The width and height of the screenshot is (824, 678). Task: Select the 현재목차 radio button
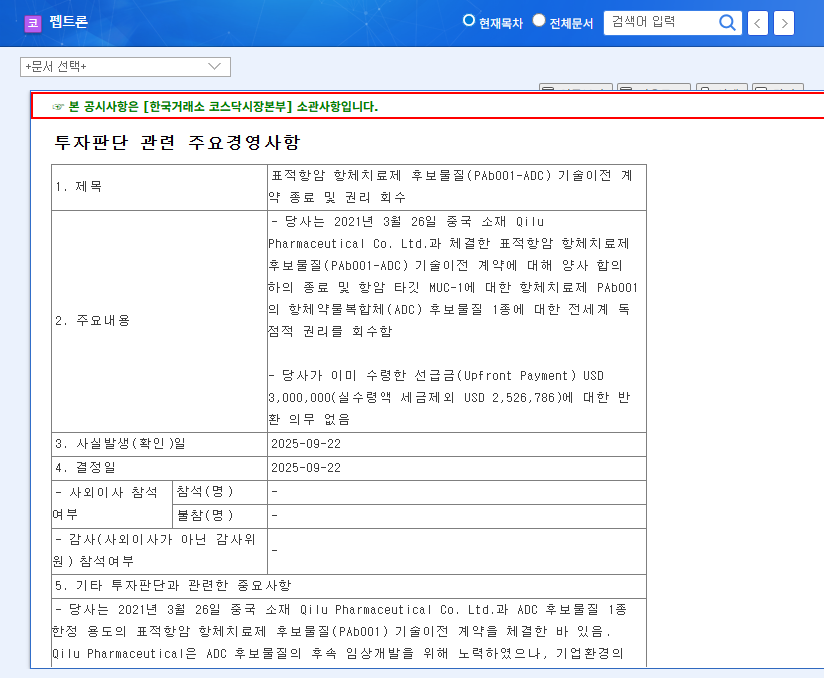(468, 20)
